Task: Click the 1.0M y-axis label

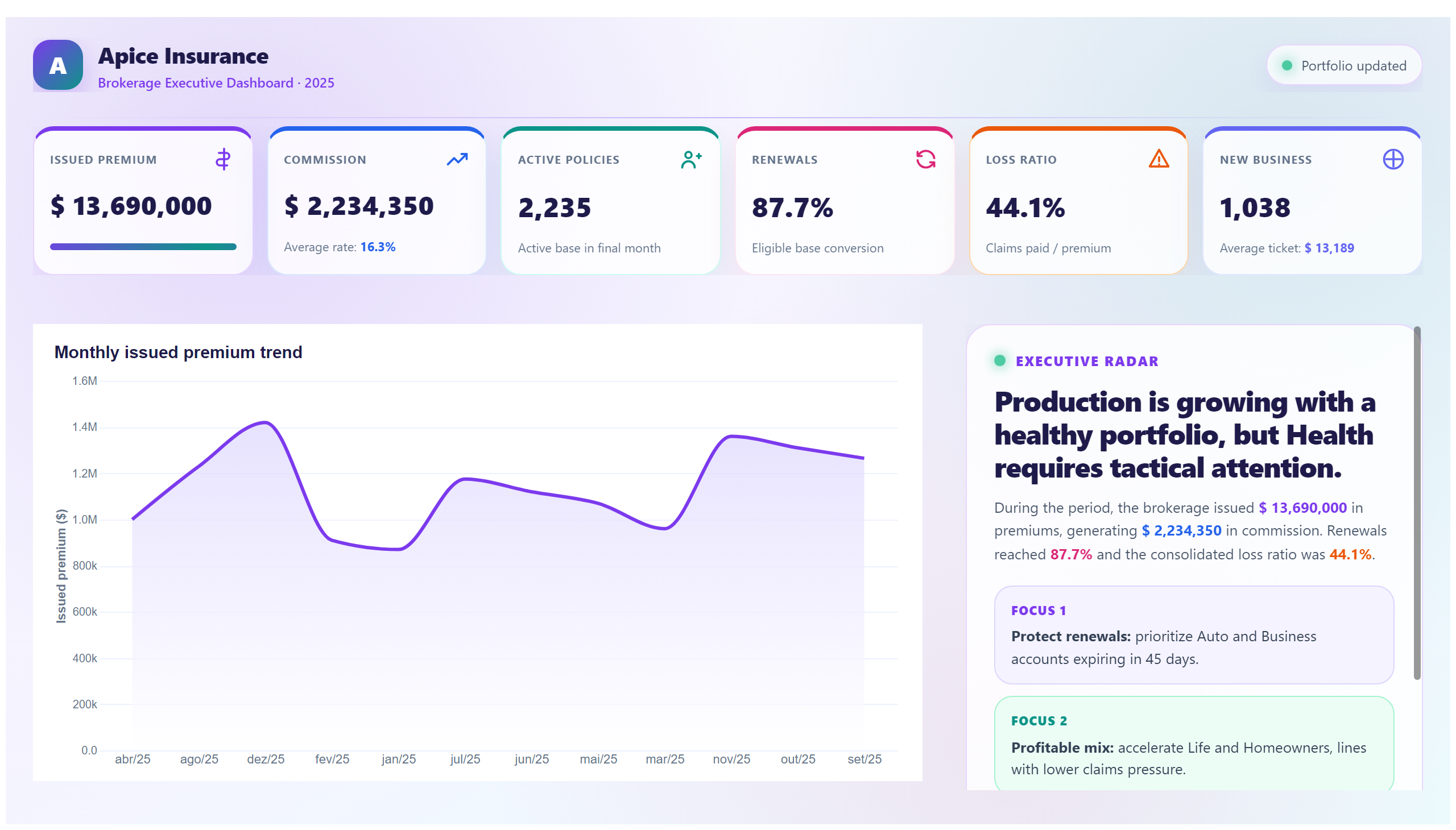Action: click(x=84, y=520)
